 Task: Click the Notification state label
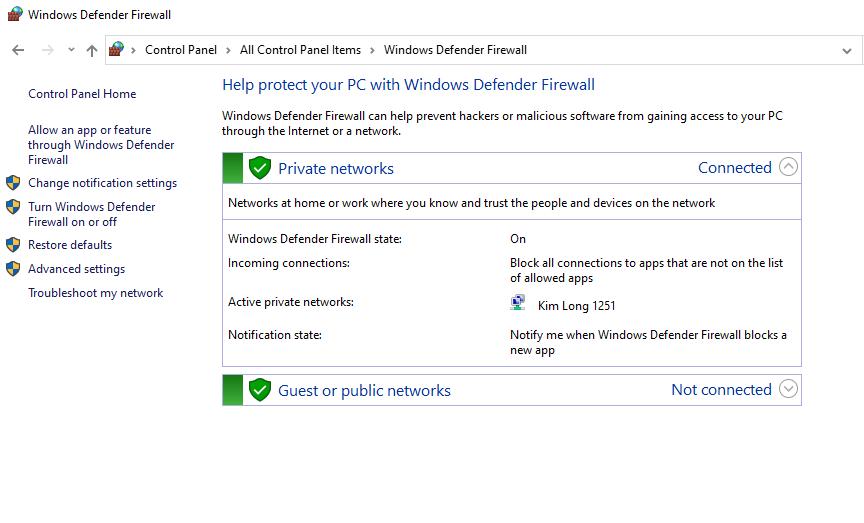coord(275,335)
